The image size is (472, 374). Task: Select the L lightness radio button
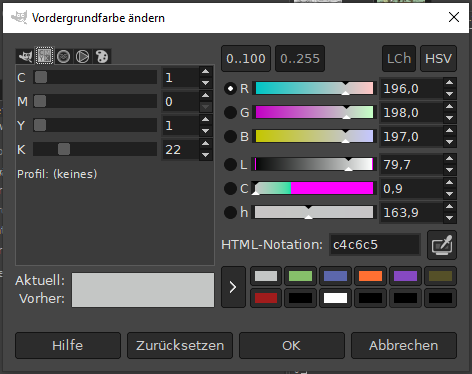coord(230,165)
